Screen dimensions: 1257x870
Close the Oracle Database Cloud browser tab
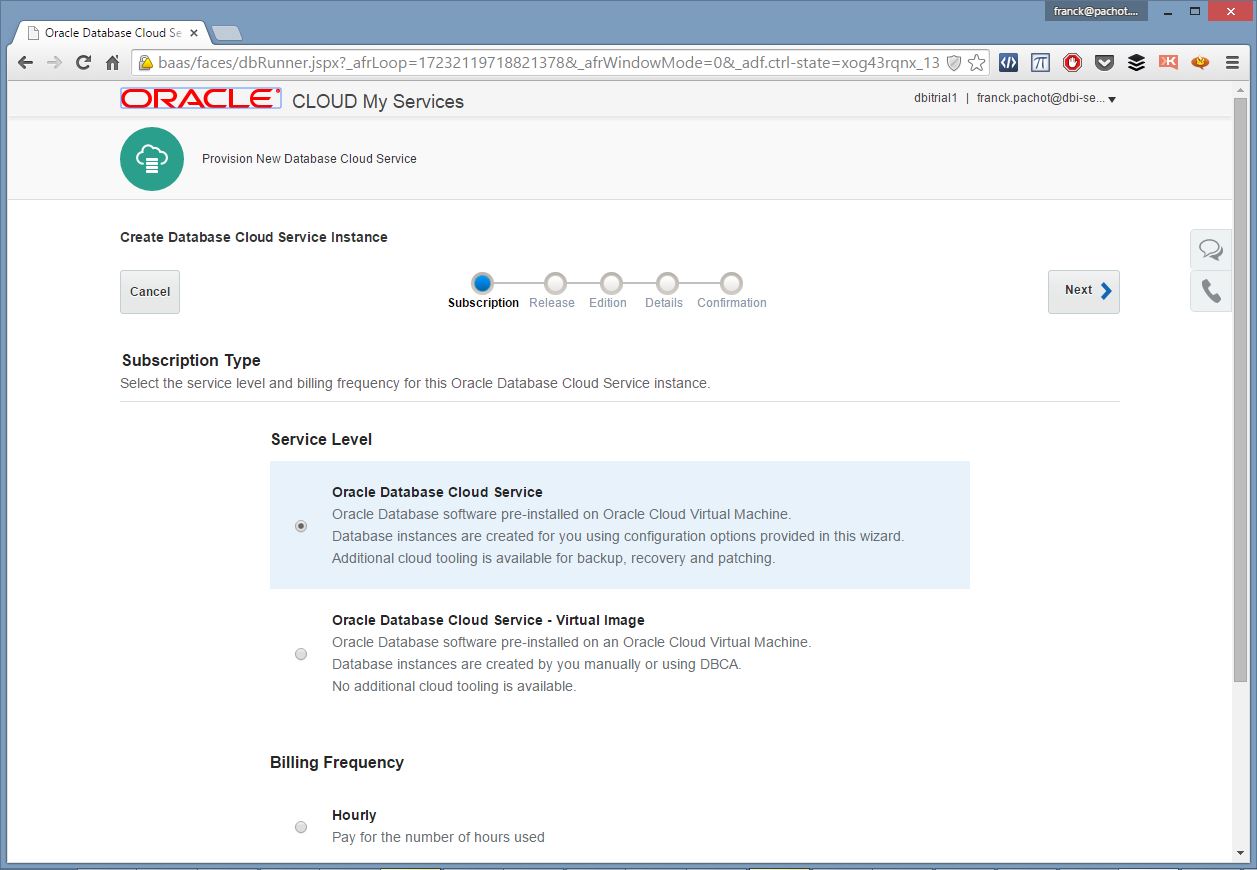(194, 33)
